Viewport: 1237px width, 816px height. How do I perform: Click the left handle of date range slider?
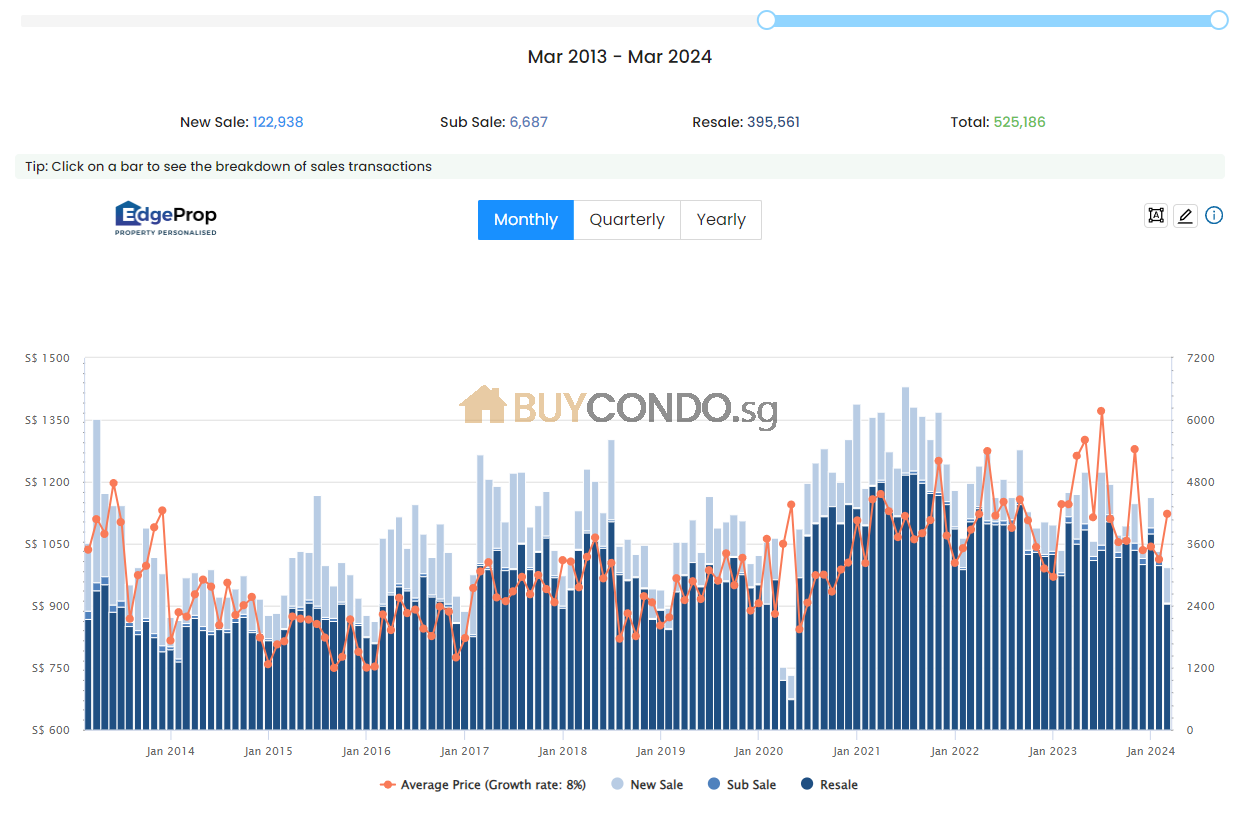[x=767, y=20]
